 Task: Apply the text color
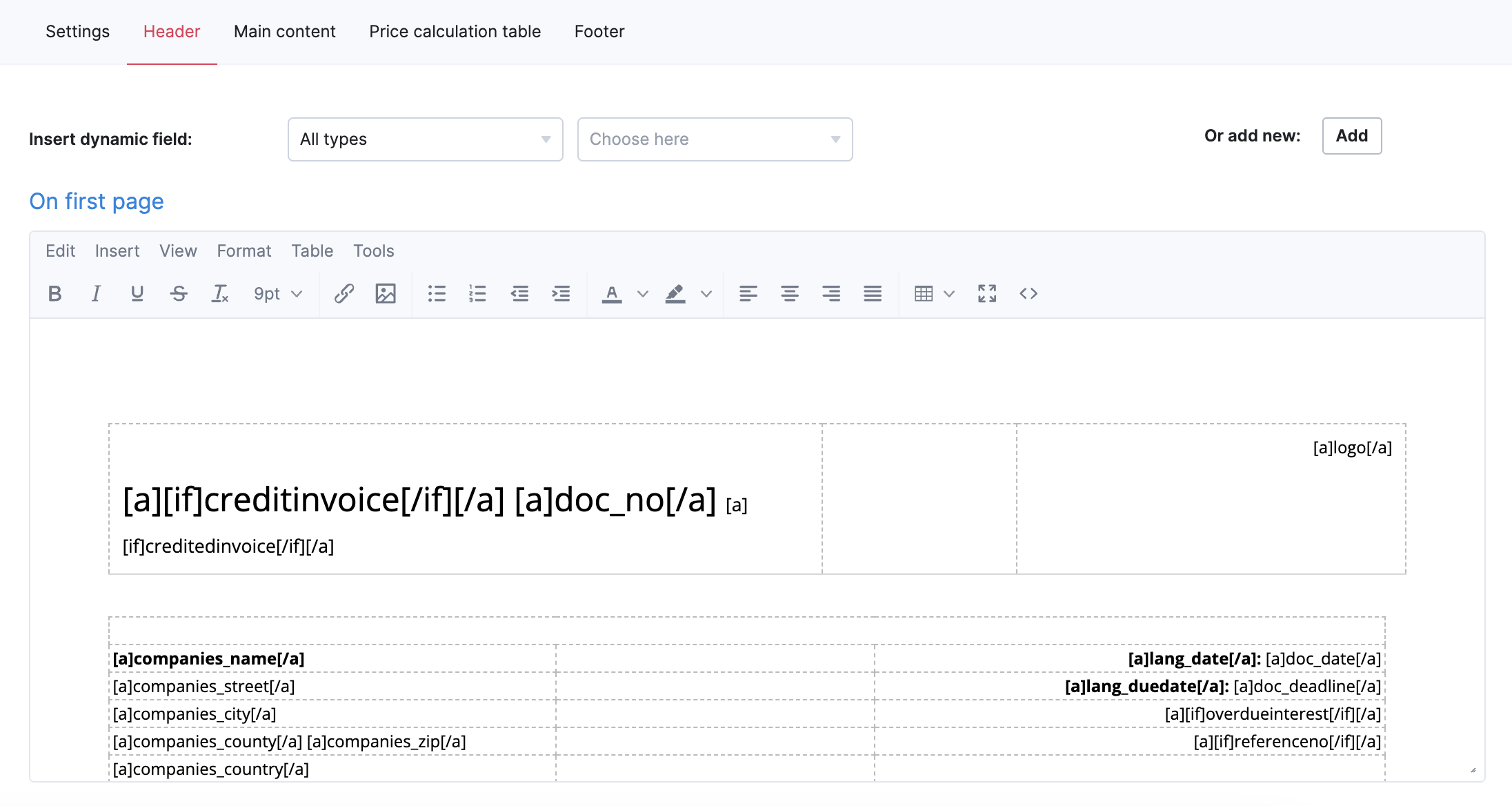[x=612, y=294]
